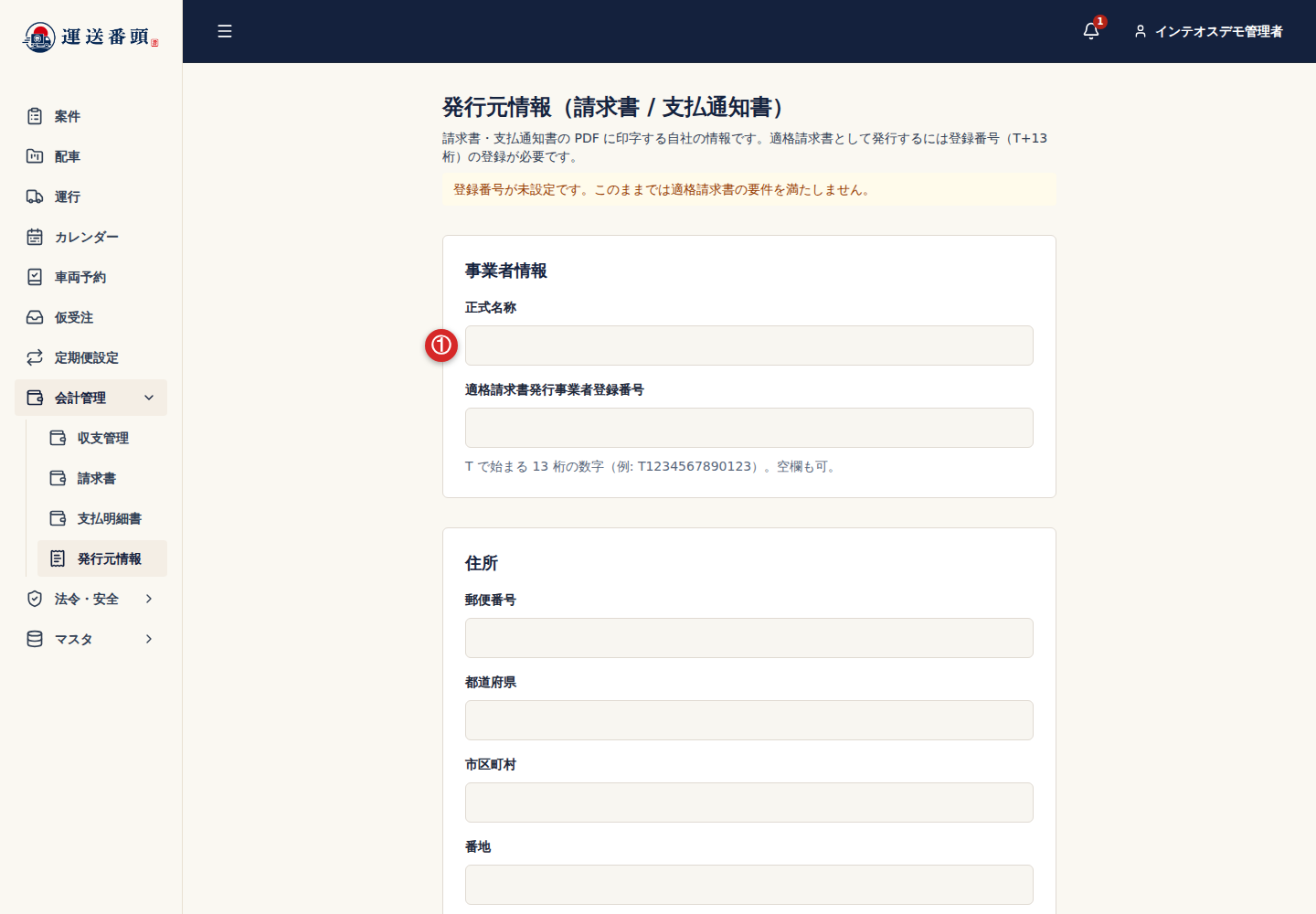The image size is (1316, 914).
Task: Toggle the hamburger menu icon
Action: click(x=225, y=31)
